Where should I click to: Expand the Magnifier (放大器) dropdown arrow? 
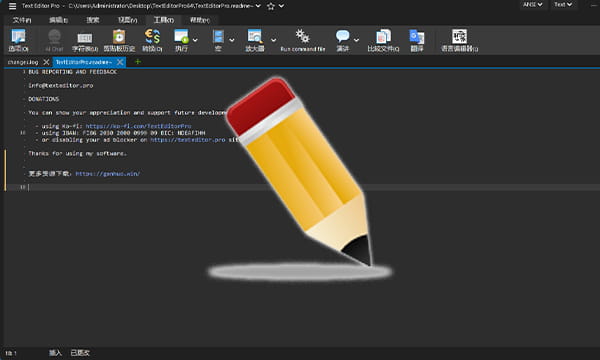(273, 40)
